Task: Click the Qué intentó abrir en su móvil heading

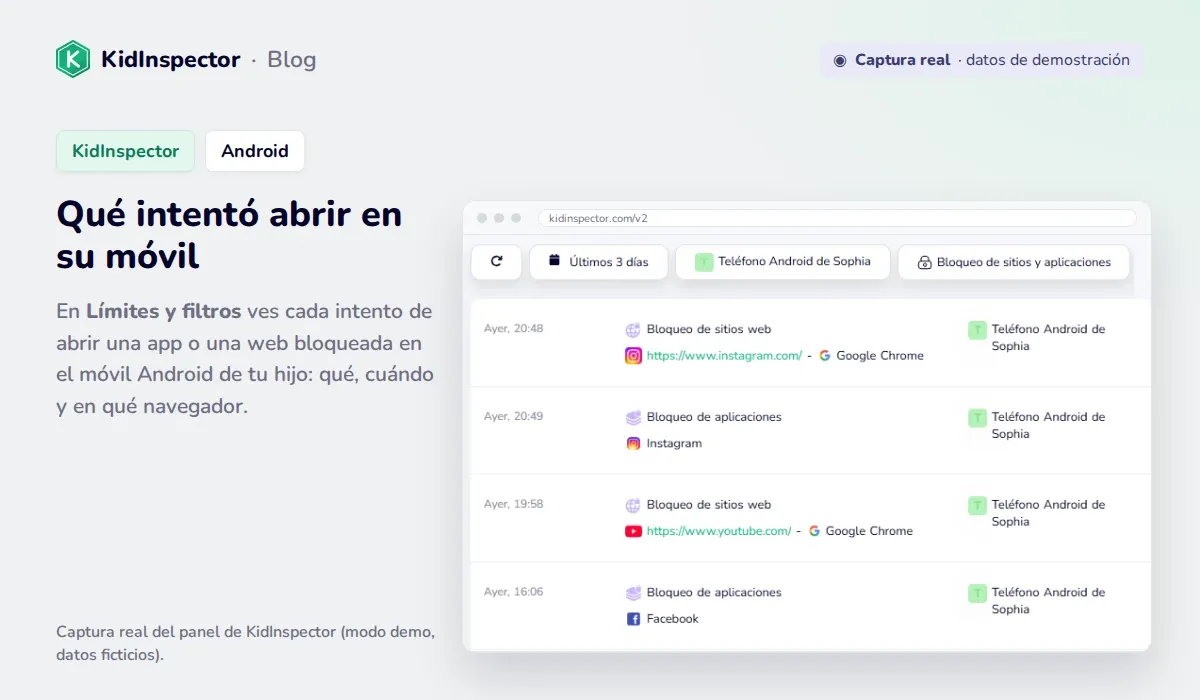Action: pos(230,235)
